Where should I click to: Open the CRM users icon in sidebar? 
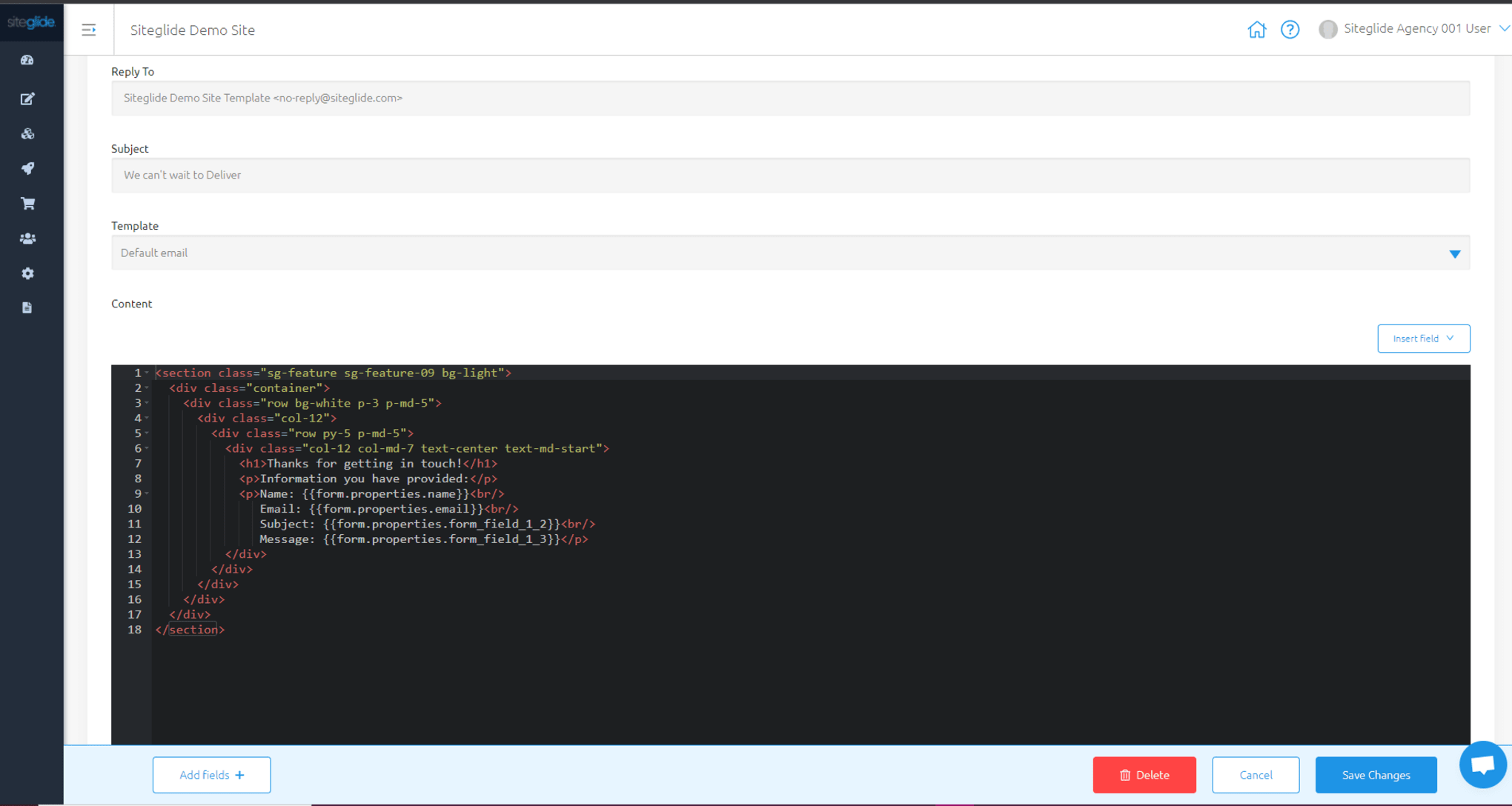pos(27,239)
